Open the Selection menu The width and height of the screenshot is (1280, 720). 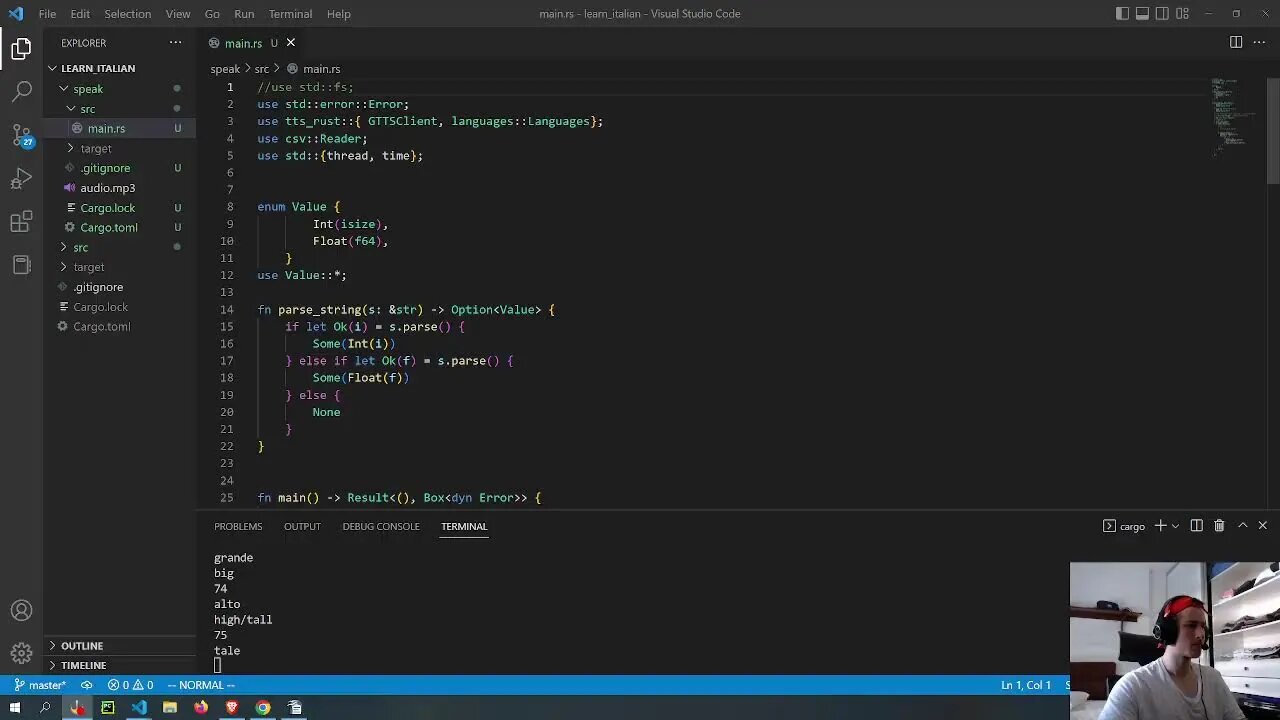[x=128, y=14]
